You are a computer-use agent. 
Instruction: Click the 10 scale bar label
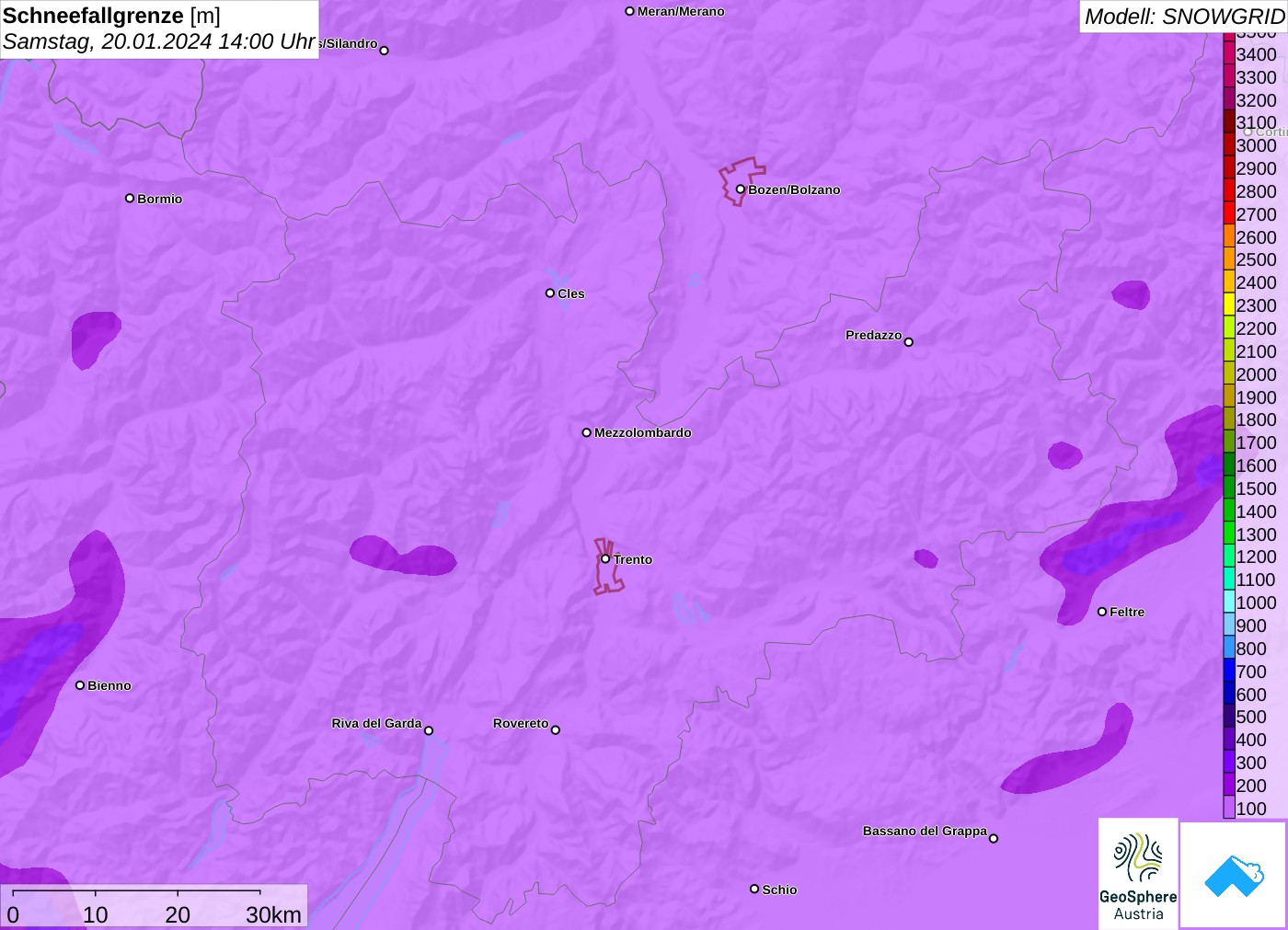[96, 914]
